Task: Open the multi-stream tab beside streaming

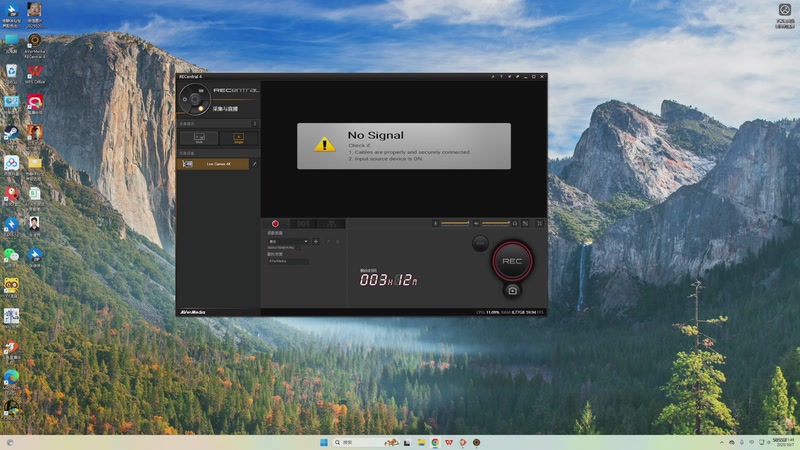Action: click(332, 223)
